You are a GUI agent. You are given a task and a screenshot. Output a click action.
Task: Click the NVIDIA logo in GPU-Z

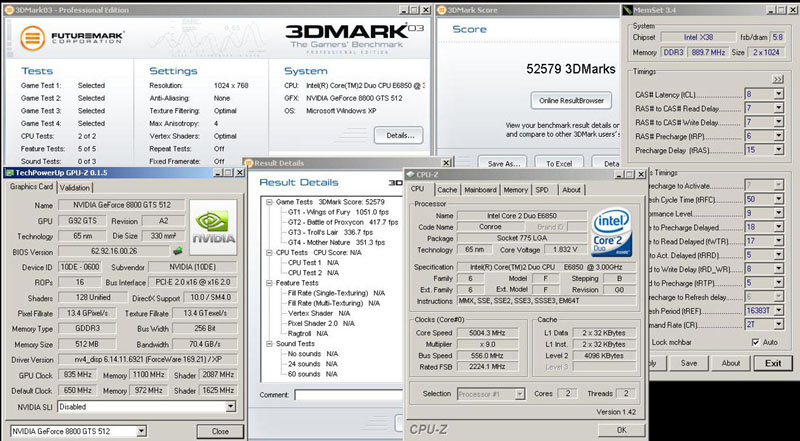[x=213, y=227]
